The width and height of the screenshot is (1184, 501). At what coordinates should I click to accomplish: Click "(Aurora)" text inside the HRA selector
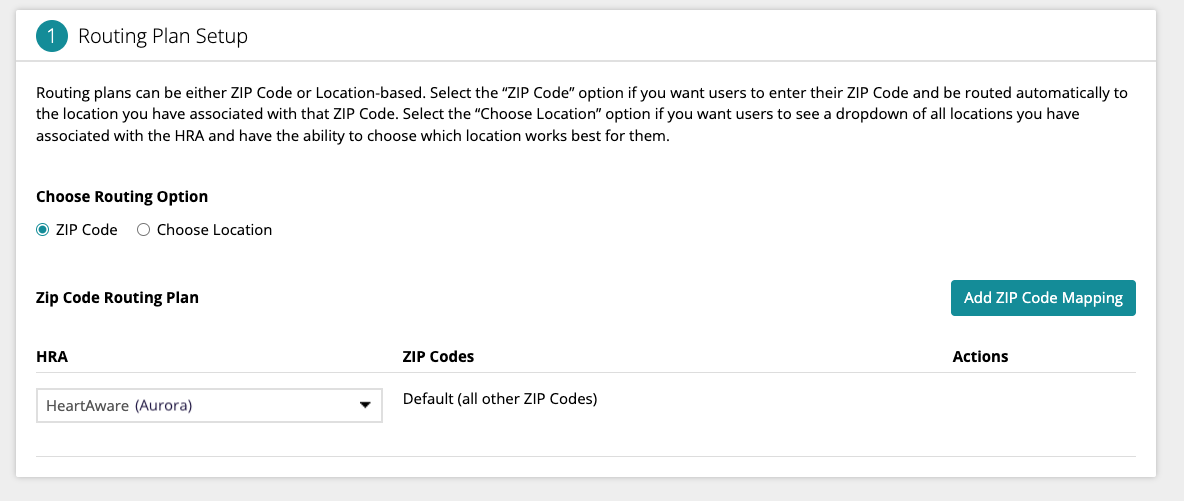(163, 406)
